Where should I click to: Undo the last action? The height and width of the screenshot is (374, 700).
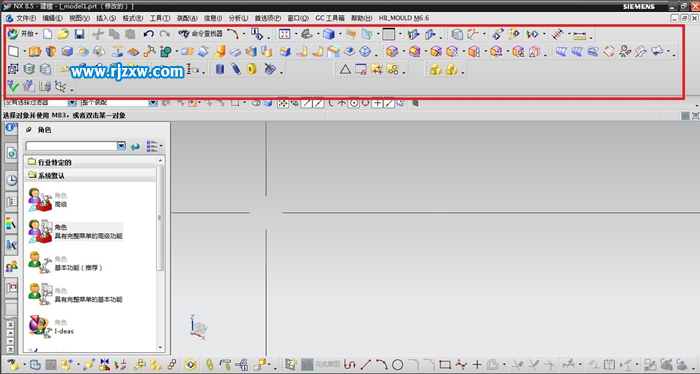point(149,34)
